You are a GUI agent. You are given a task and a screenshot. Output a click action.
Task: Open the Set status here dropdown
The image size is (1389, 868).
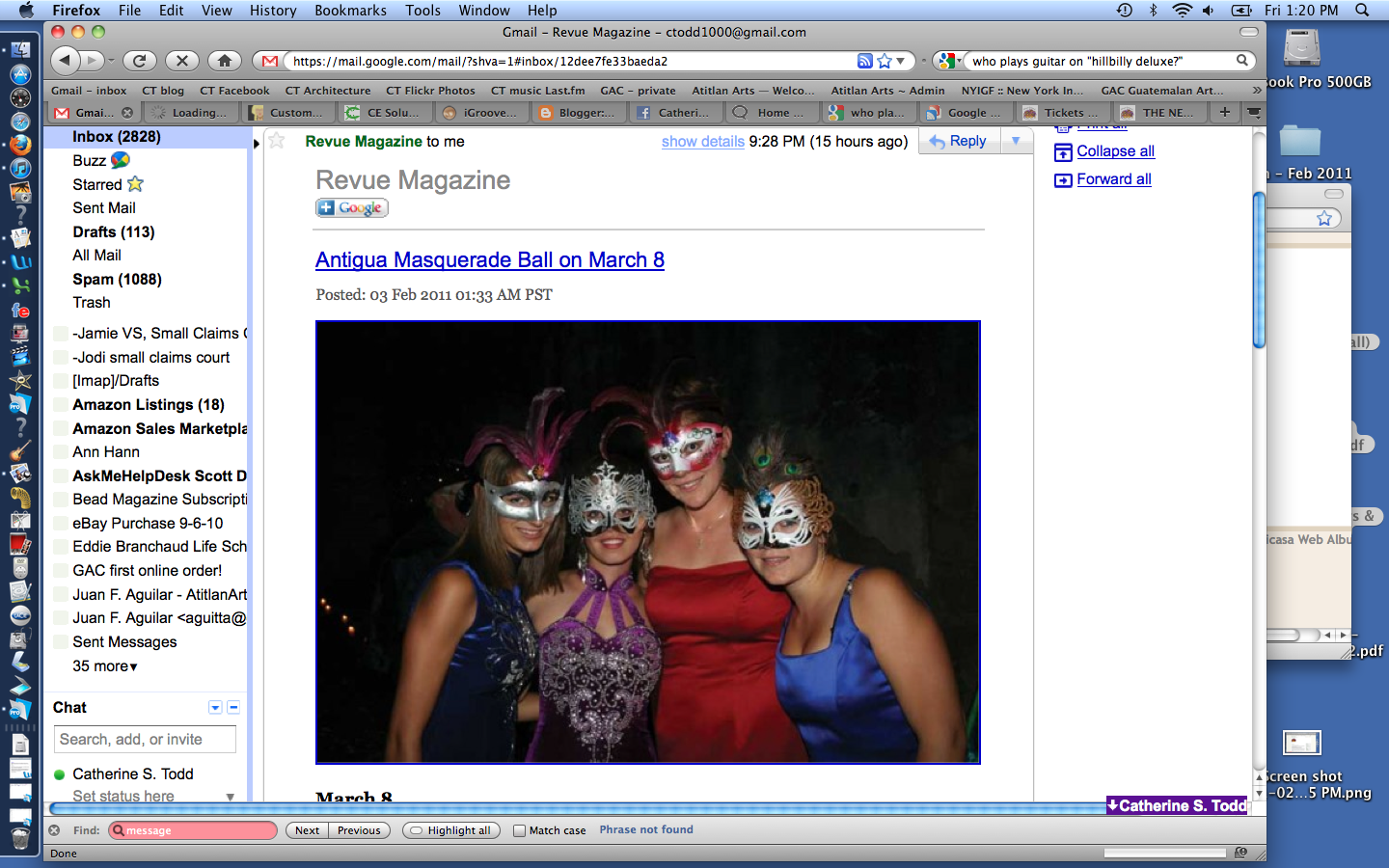pyautogui.click(x=230, y=797)
